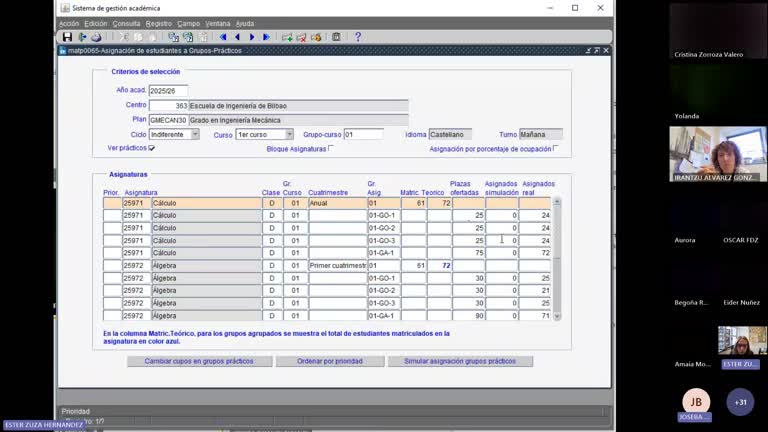Enable Bloque Asignaturas checkbox
This screenshot has height=432, width=768.
pos(331,148)
